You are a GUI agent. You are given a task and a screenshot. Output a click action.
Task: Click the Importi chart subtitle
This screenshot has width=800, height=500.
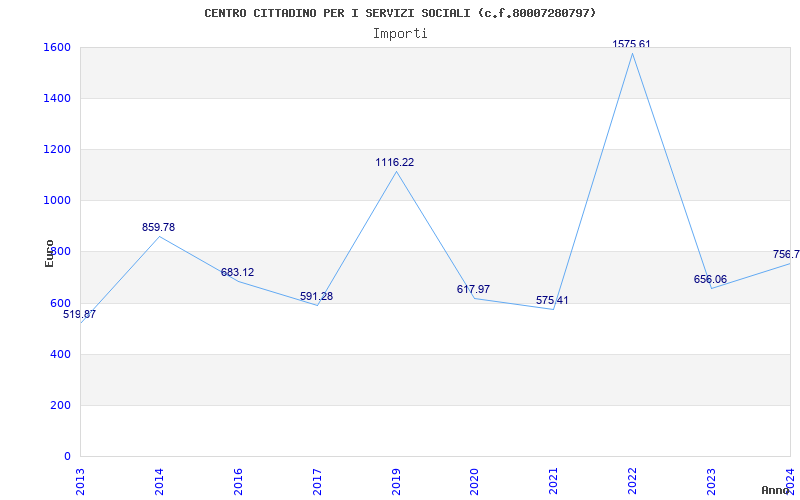coord(400,34)
